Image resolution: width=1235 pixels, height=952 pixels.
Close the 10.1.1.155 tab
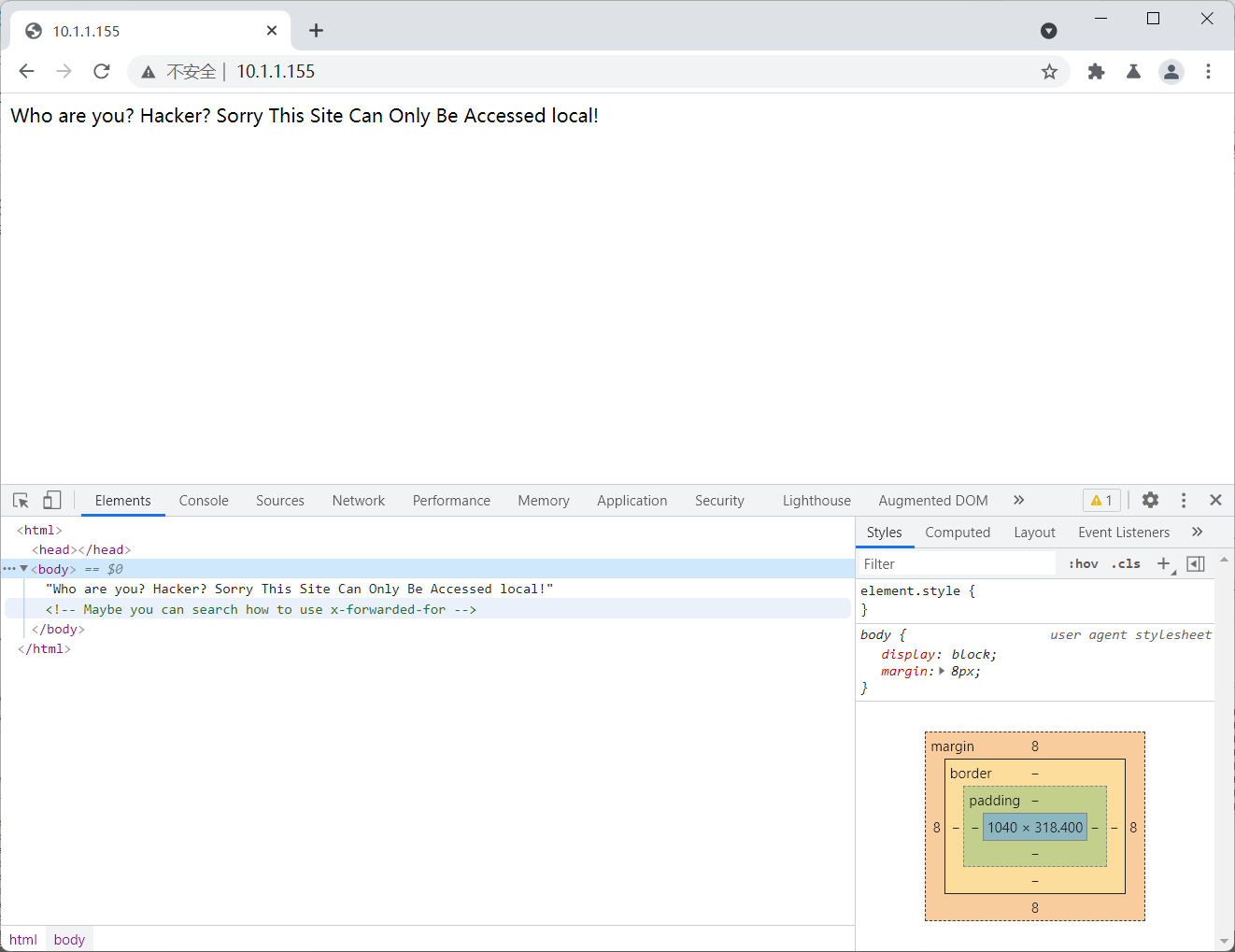coord(272,30)
